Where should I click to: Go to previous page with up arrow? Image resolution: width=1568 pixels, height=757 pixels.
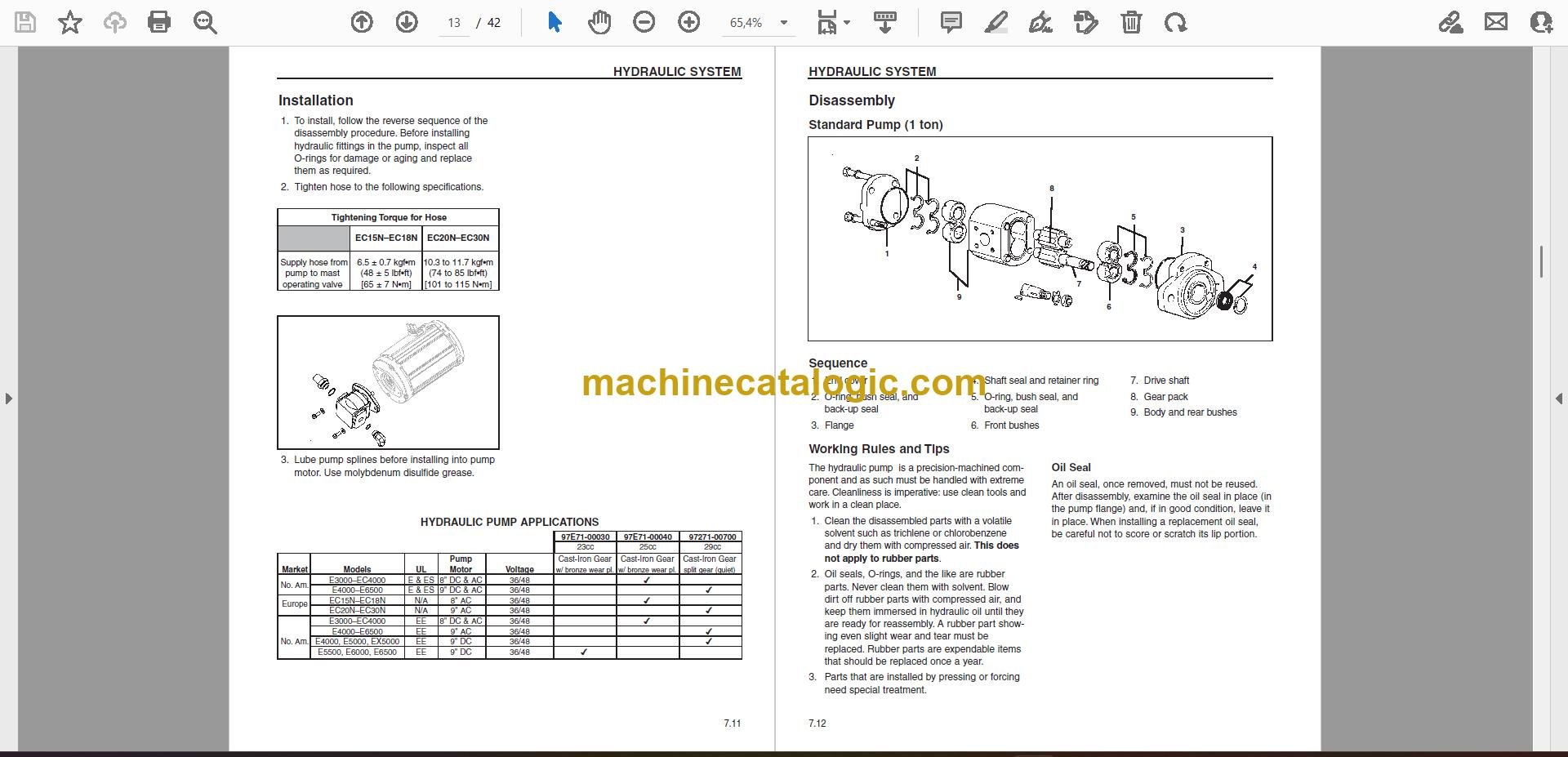click(362, 22)
